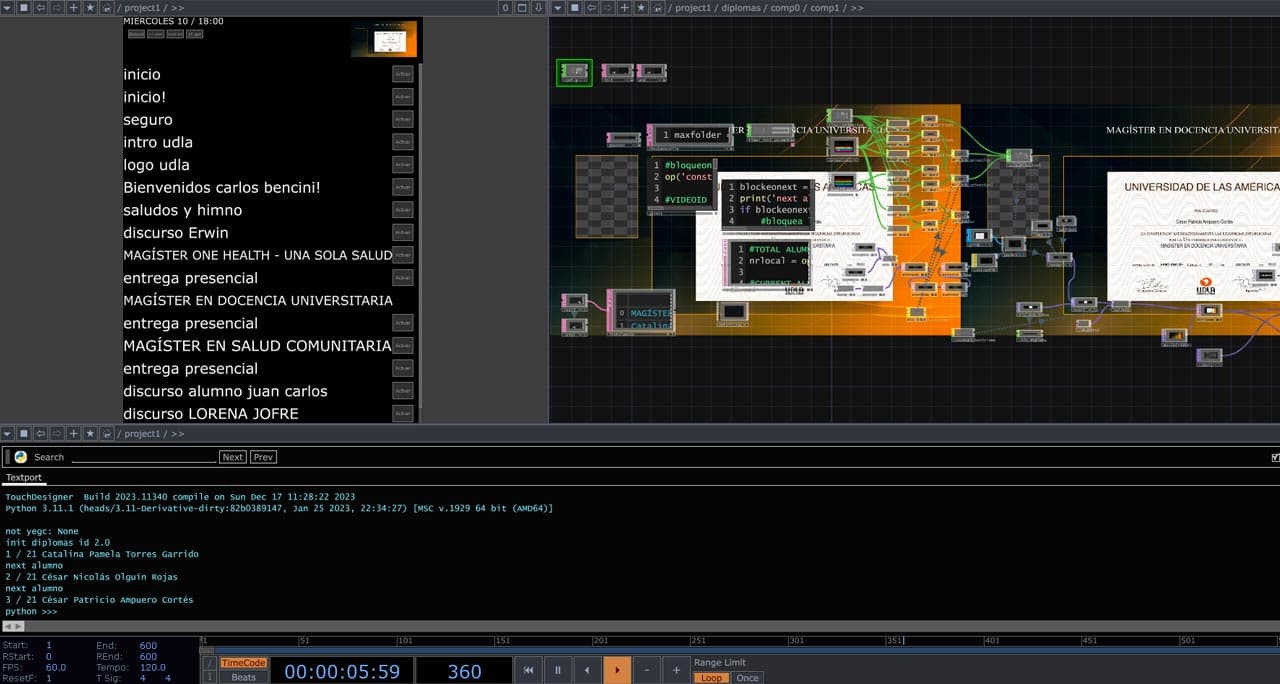Click plus icon in top-left pane header
Image resolution: width=1280 pixels, height=684 pixels.
(x=73, y=7)
